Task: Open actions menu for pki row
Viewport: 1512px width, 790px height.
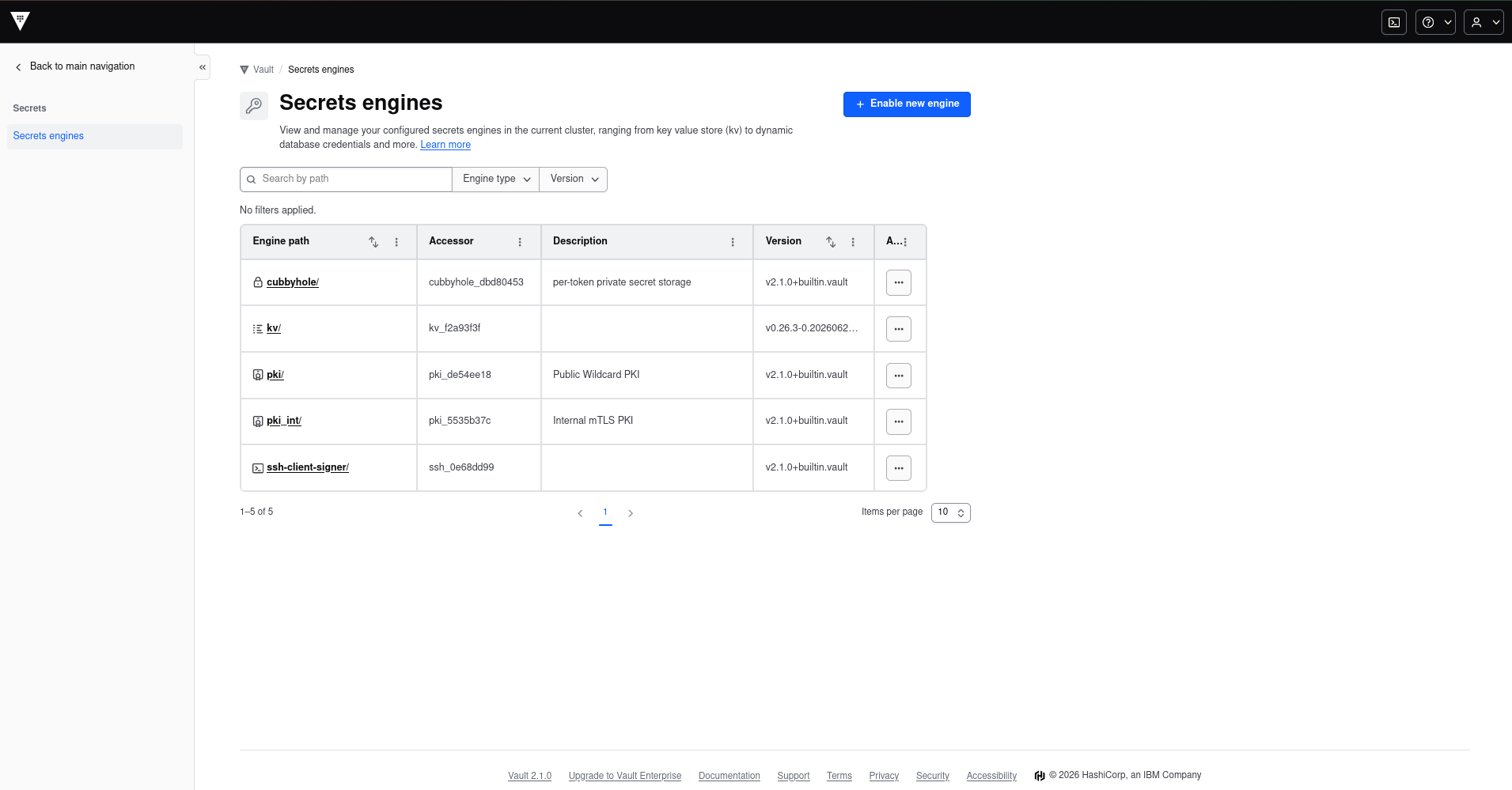Action: [899, 376]
